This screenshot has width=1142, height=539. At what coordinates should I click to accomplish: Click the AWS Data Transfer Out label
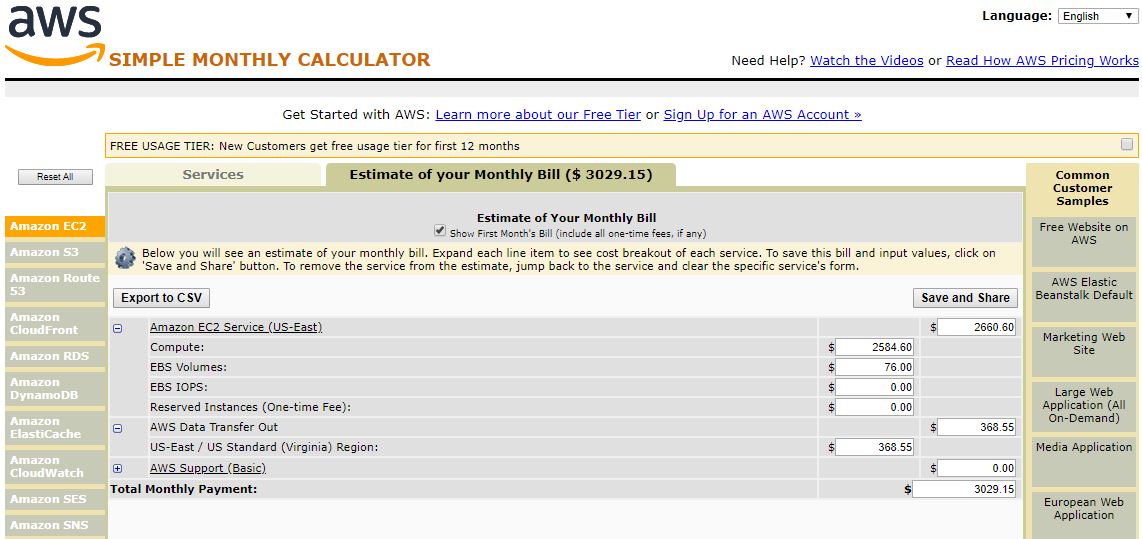214,427
